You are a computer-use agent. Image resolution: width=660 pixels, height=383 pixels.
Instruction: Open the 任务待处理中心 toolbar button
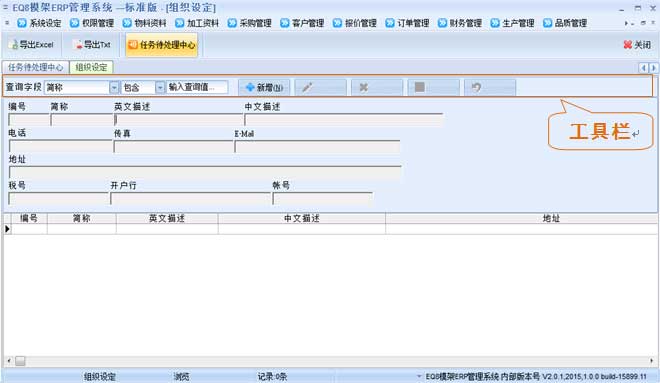pos(162,45)
